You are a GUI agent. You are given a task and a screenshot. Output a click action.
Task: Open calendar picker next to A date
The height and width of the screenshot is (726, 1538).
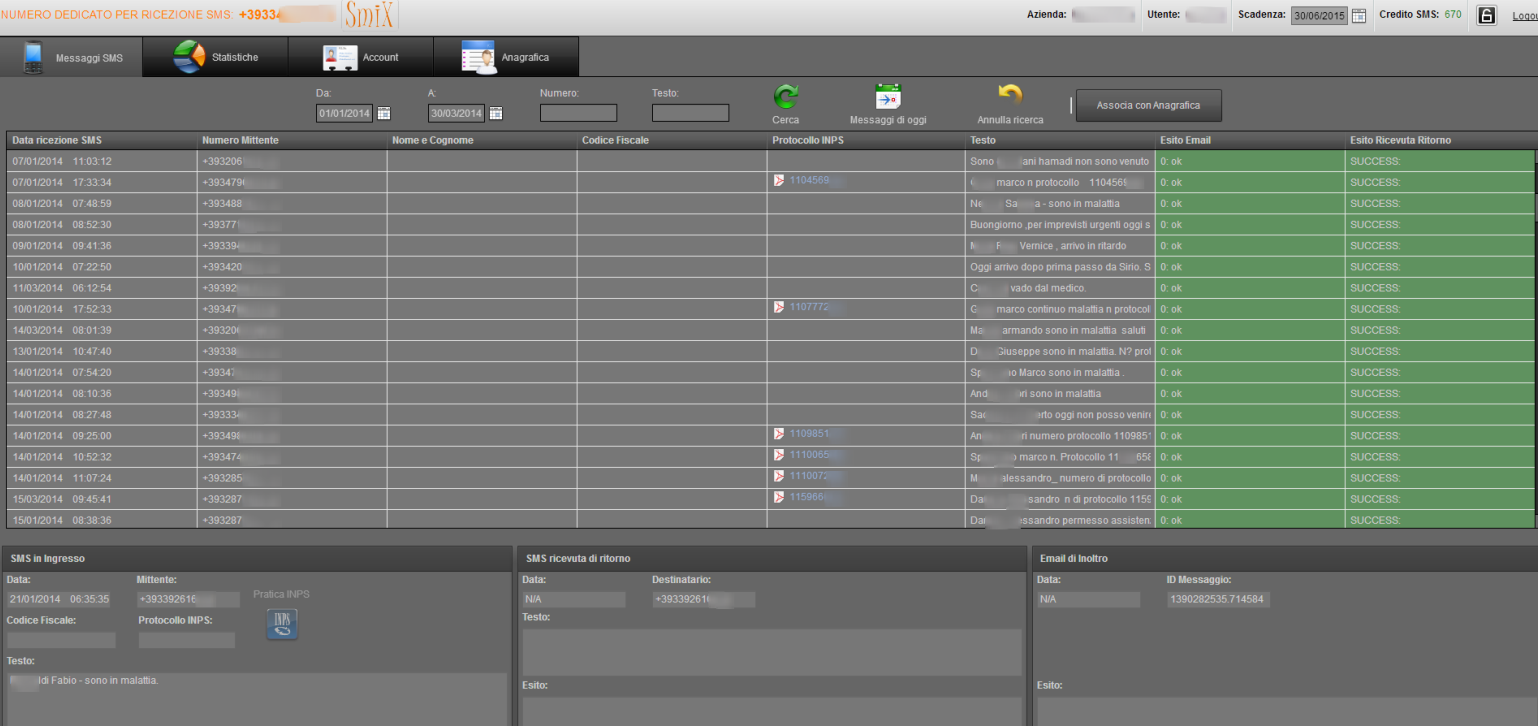coord(496,113)
